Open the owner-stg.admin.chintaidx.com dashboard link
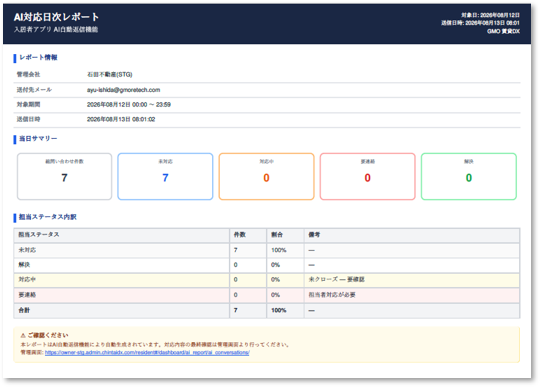 [147, 353]
